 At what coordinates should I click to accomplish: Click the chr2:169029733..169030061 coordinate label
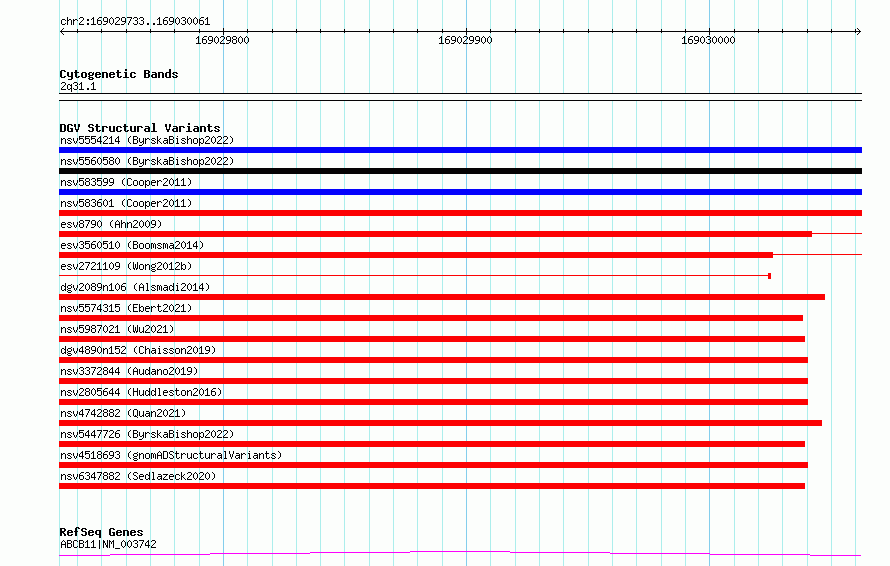[x=135, y=21]
